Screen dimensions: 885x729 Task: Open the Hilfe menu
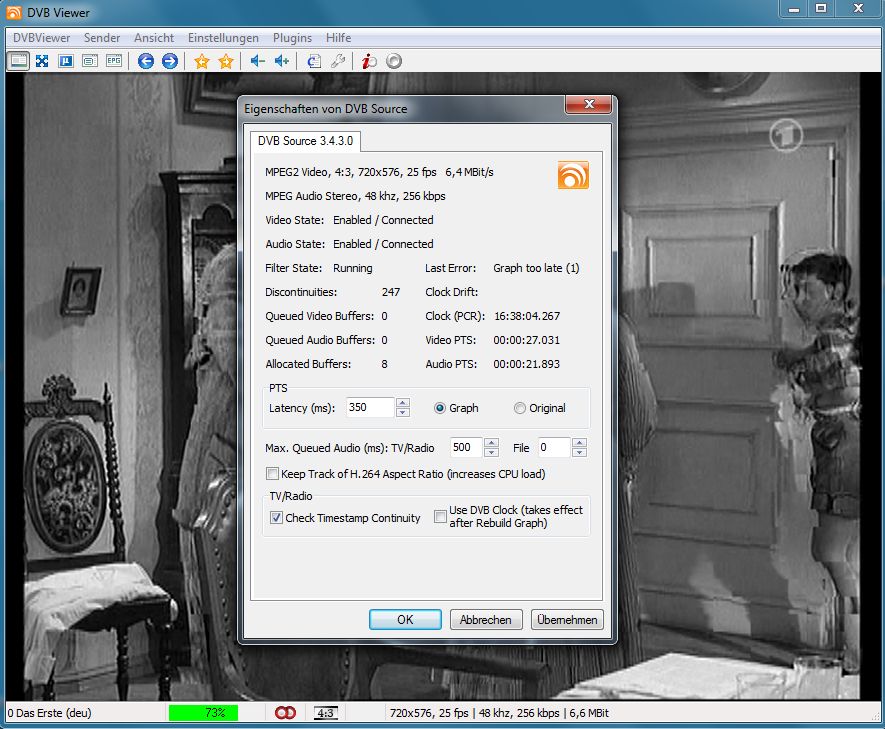(x=339, y=38)
